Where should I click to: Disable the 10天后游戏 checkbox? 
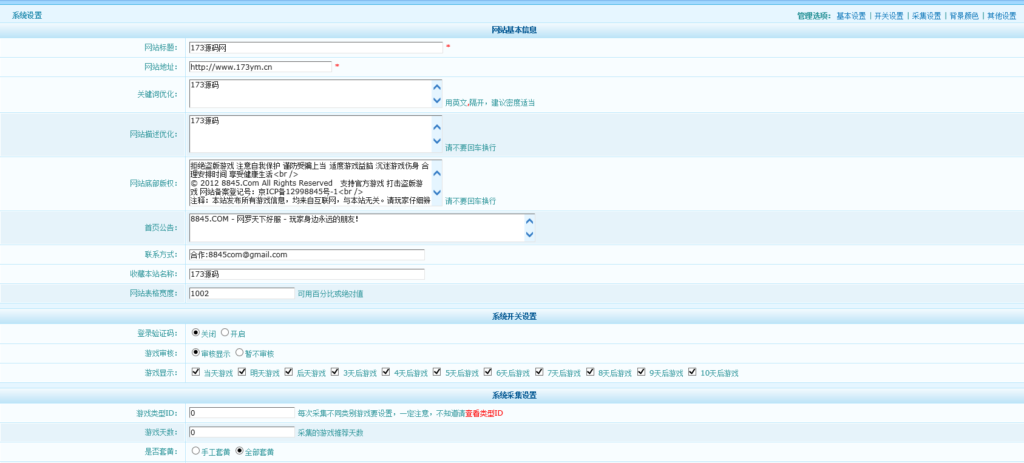pyautogui.click(x=692, y=372)
